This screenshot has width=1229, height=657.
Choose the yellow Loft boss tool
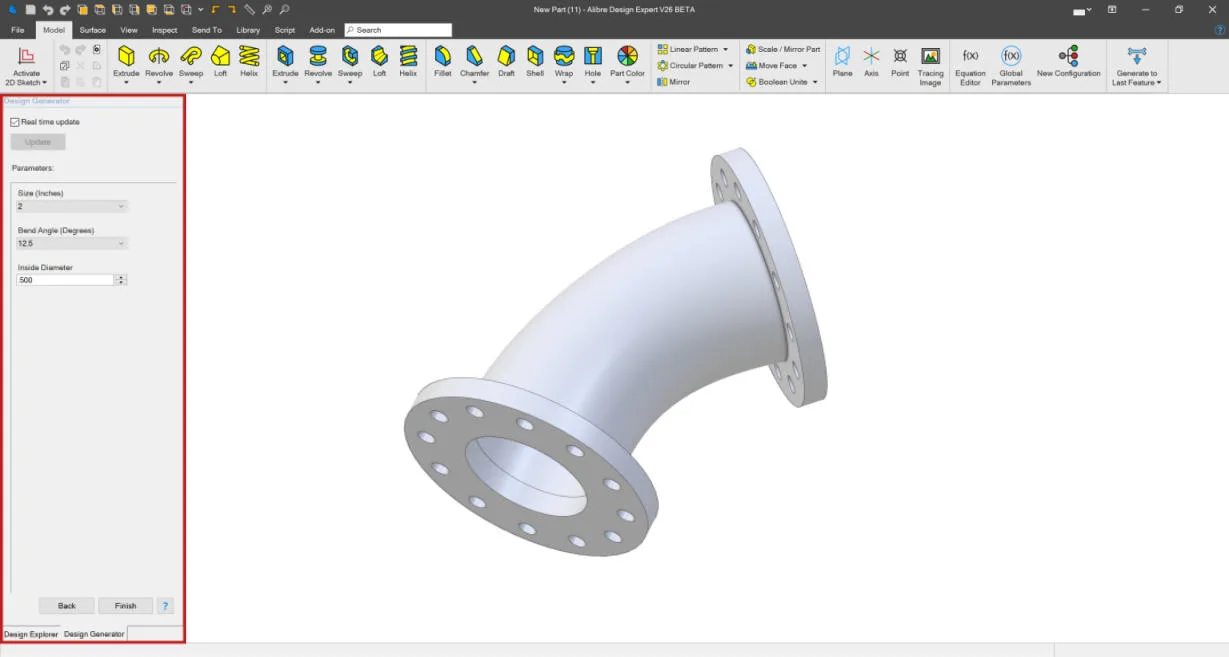pos(220,62)
